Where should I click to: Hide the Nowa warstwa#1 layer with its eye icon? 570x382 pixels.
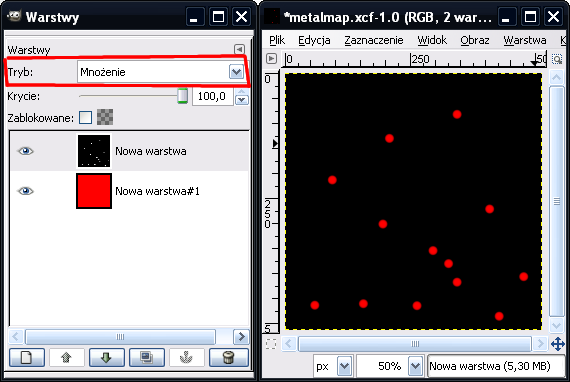click(25, 191)
